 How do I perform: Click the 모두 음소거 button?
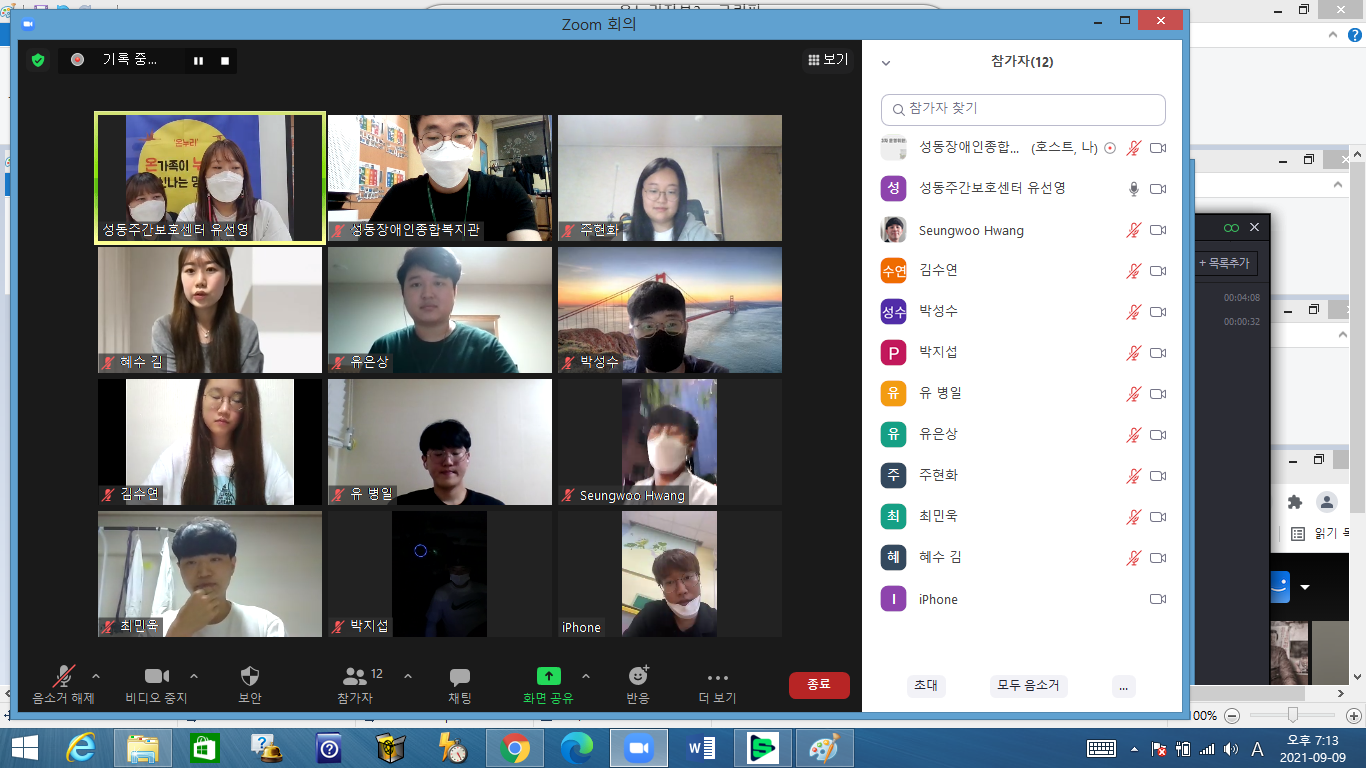click(1029, 686)
